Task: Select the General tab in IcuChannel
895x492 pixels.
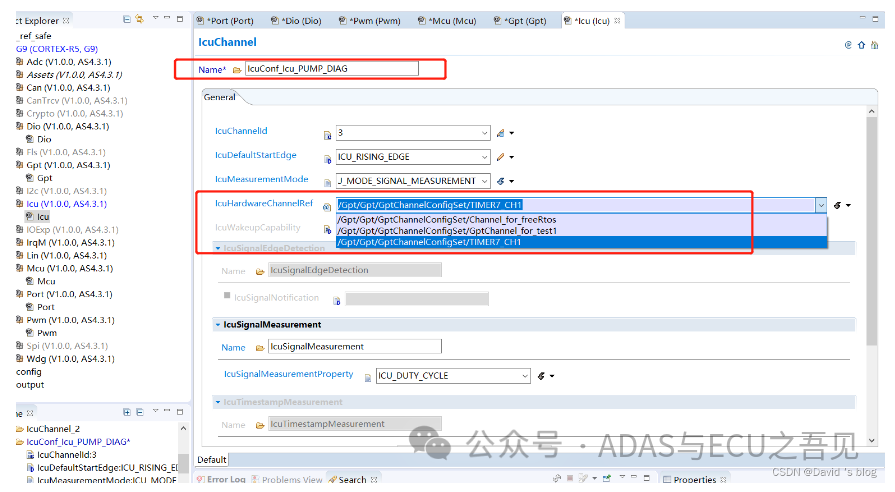Action: 219,97
